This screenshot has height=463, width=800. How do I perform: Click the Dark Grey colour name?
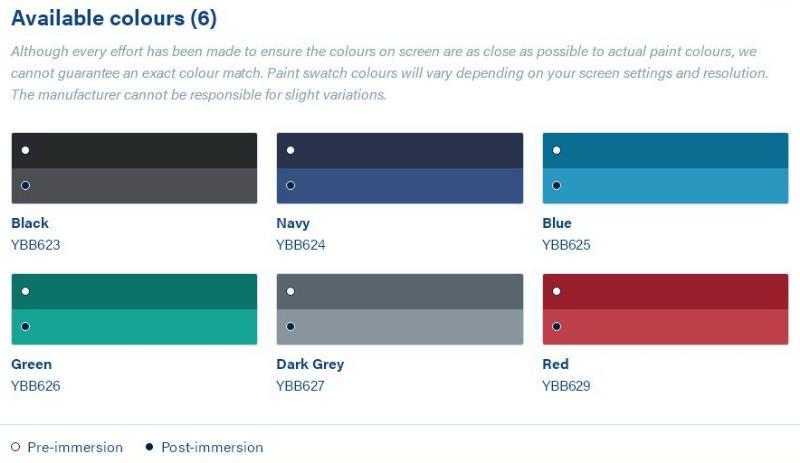310,364
